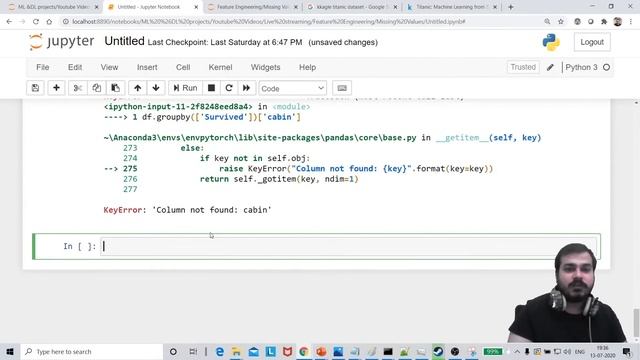
Task: Open the View menu
Action: (x=109, y=67)
